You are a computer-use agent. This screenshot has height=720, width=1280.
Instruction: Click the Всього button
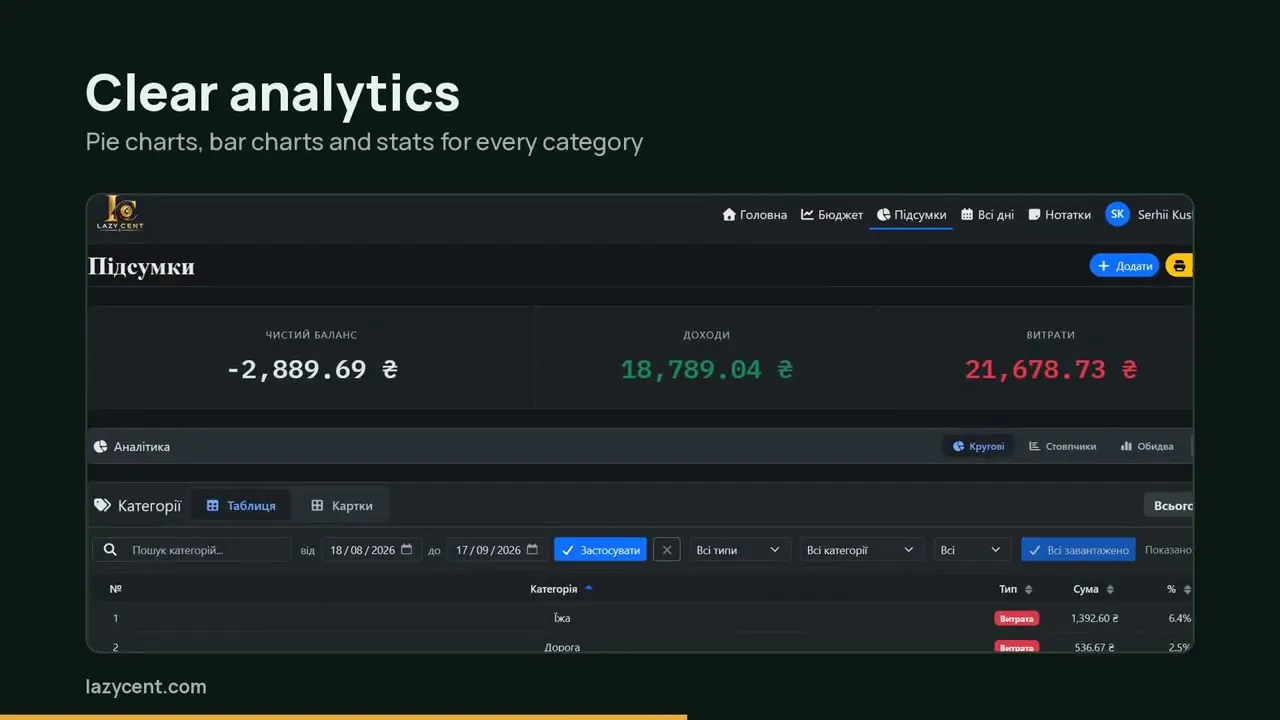coord(1169,505)
